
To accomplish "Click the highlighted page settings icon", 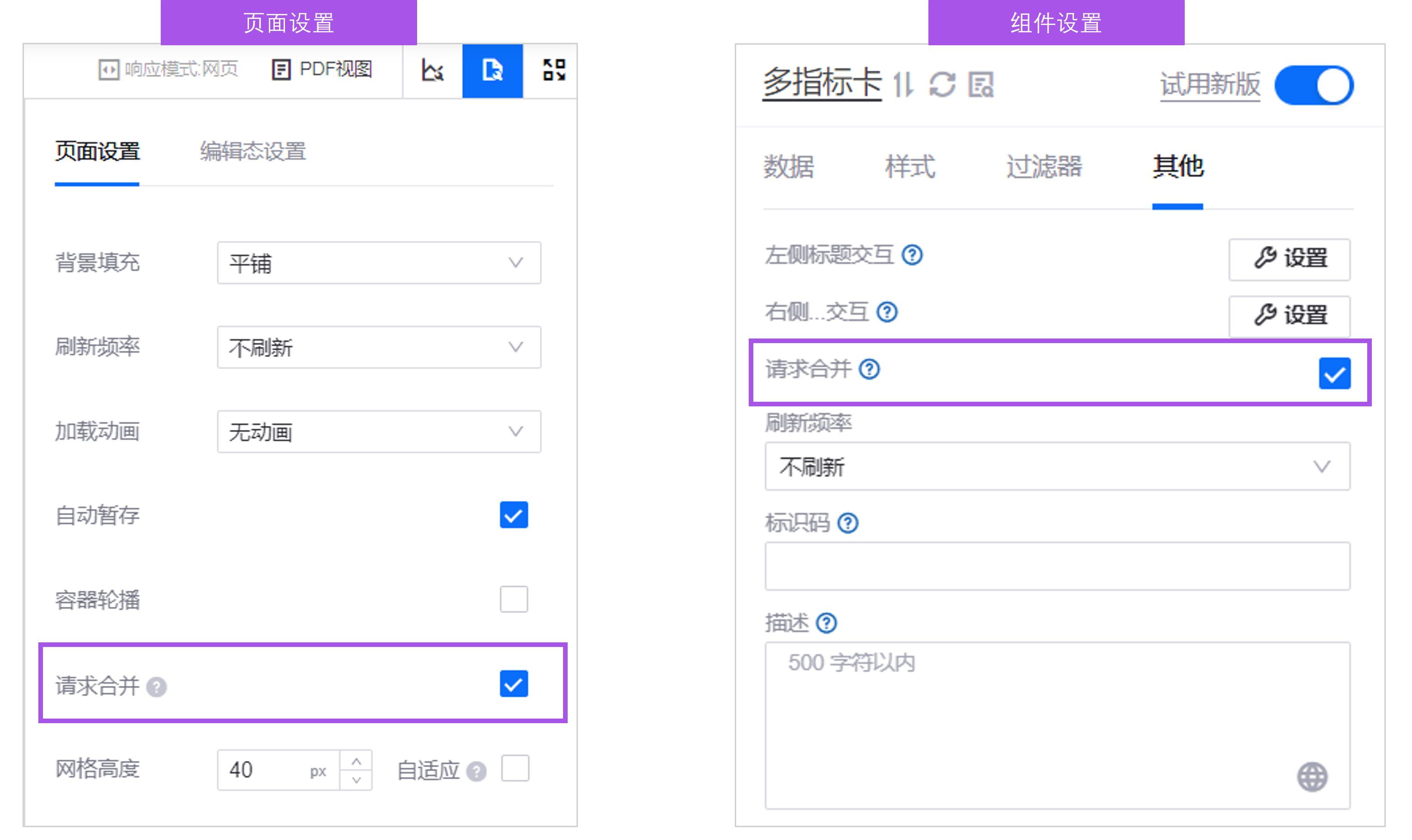I will 492,71.
